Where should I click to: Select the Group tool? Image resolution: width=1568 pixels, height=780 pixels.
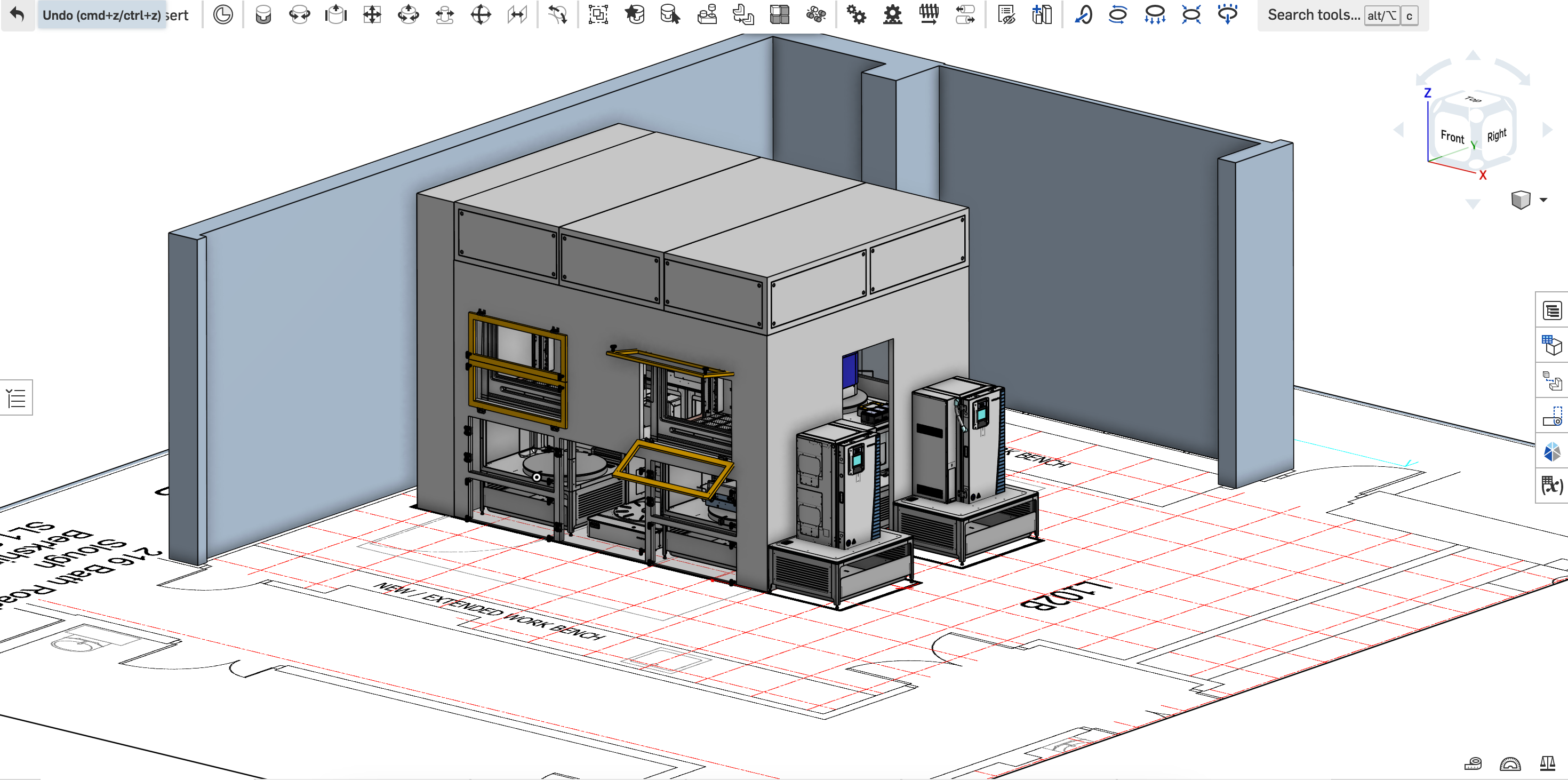click(598, 14)
